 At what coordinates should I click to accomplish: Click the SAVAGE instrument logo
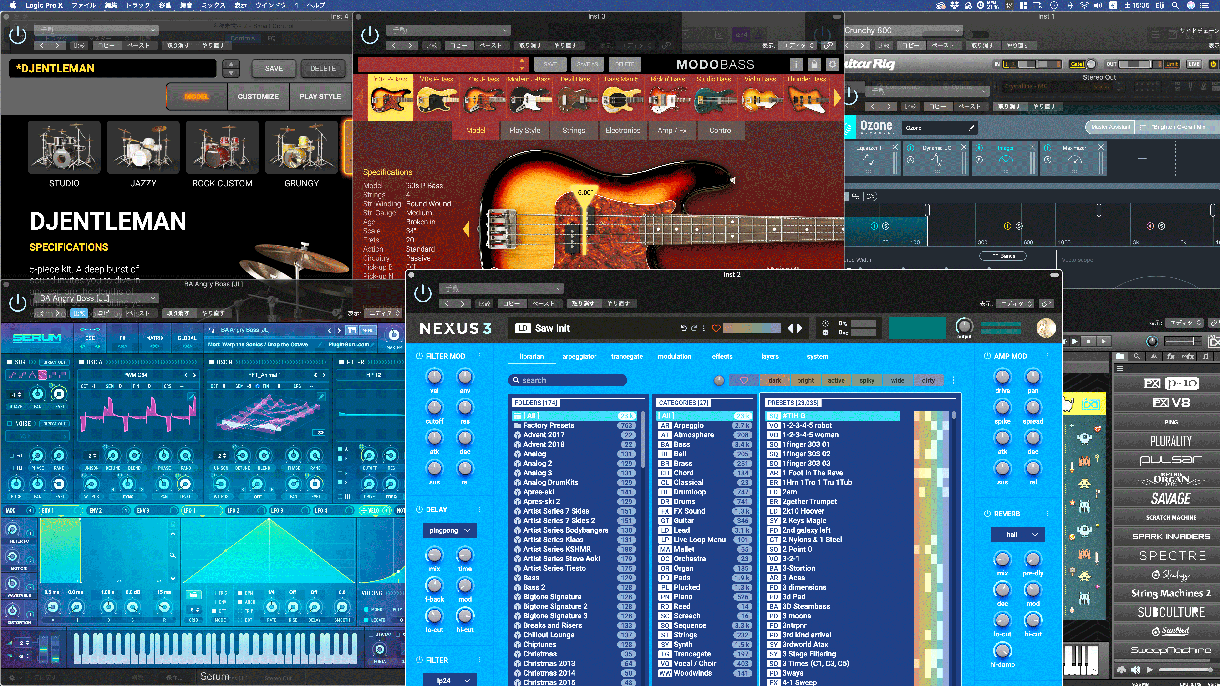pyautogui.click(x=1170, y=498)
